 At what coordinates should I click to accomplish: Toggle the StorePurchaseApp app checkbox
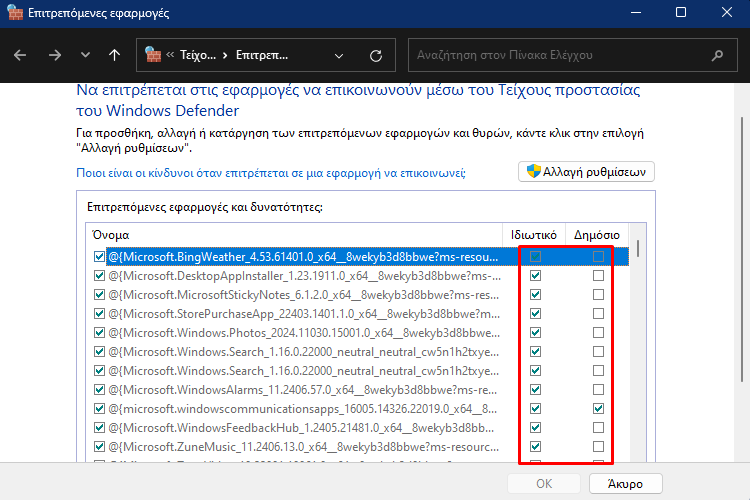[99, 314]
